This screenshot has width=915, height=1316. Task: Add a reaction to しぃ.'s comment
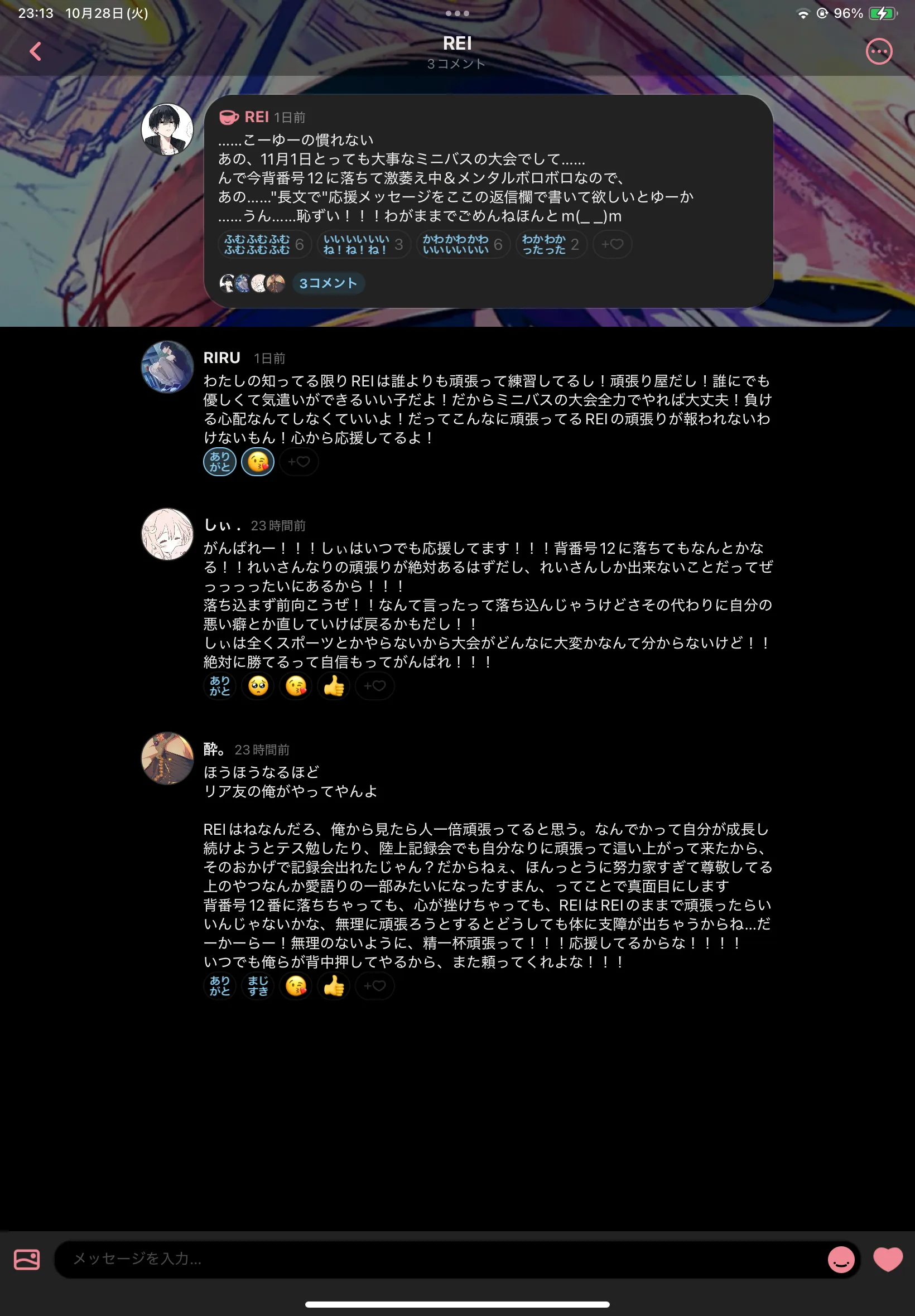(374, 686)
